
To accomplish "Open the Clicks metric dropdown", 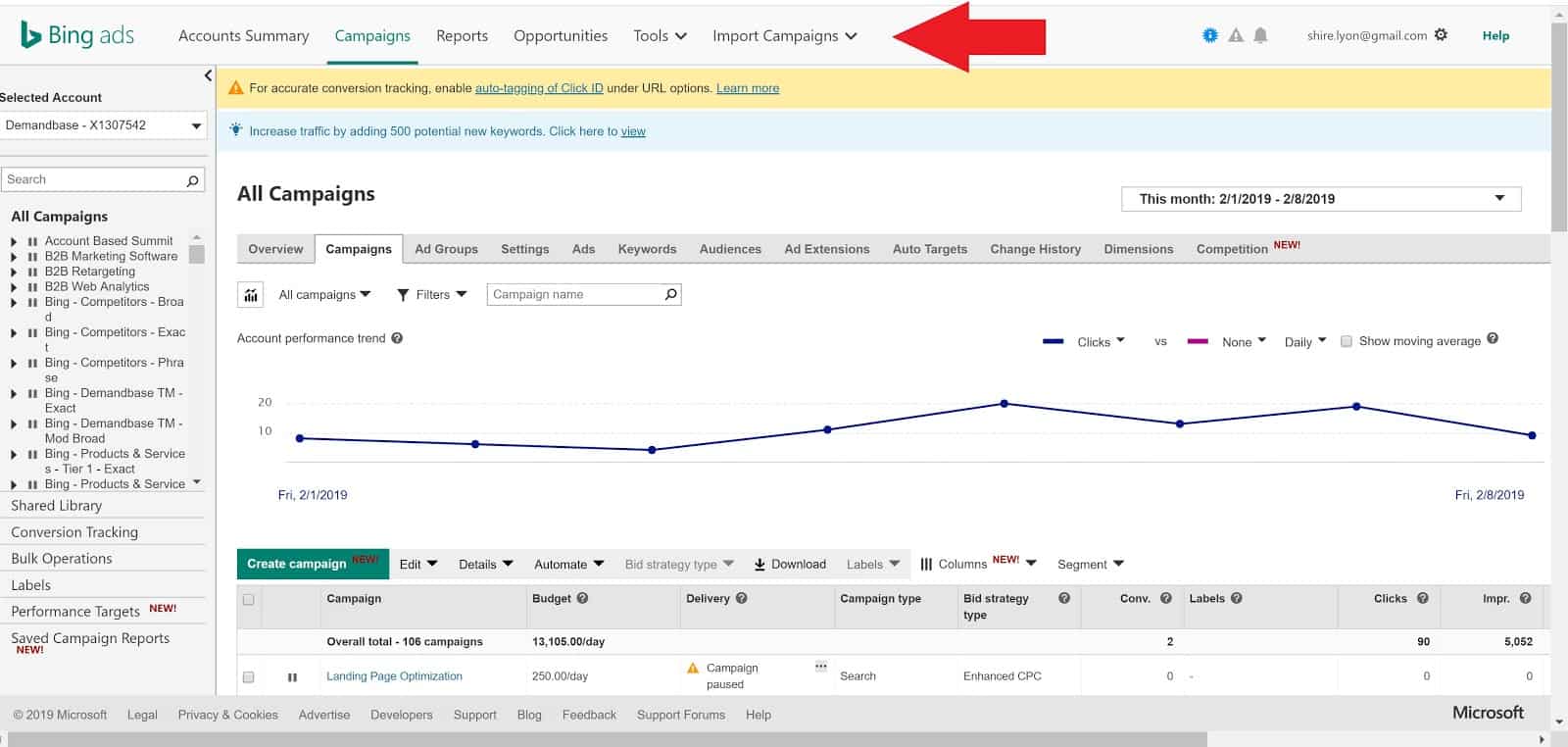I will 1101,341.
